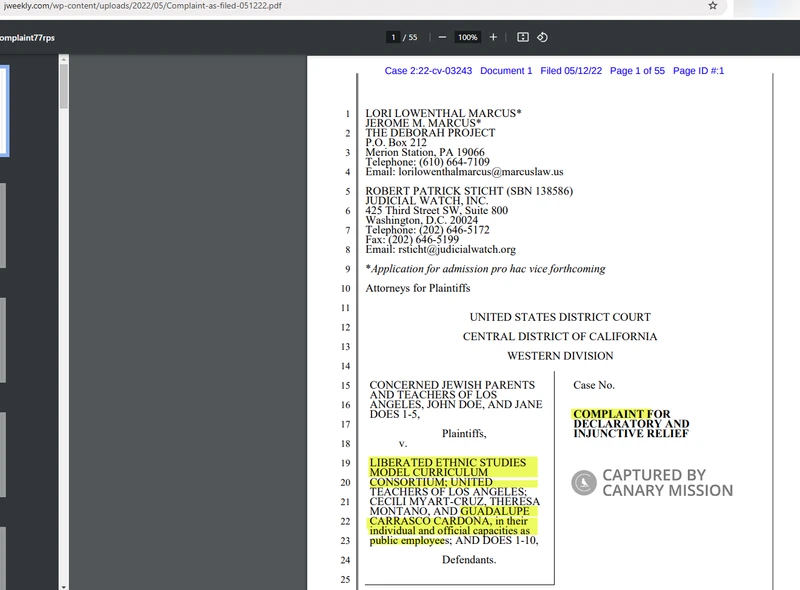This screenshot has width=800, height=590.
Task: Click the 'Filed 05/12/22' header text
Action: pyautogui.click(x=571, y=71)
